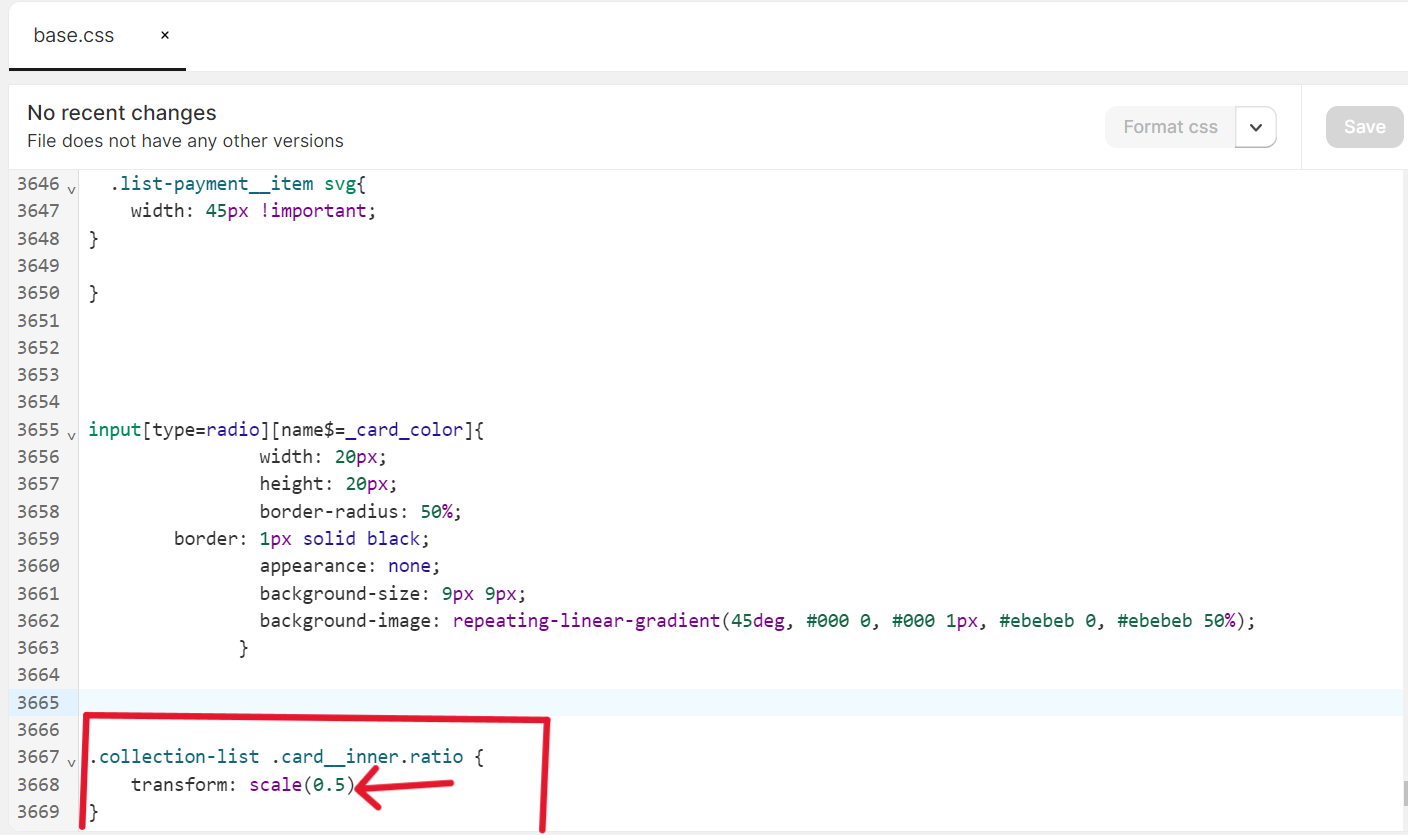Place cursor in empty line 3665
This screenshot has height=835, width=1408.
coord(740,702)
